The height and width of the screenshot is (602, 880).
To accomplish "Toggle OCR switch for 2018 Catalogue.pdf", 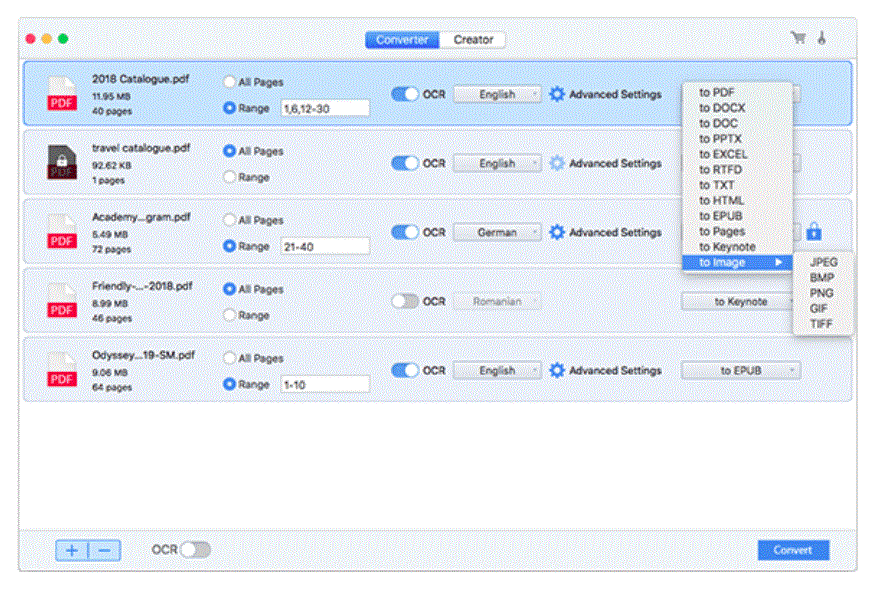I will pyautogui.click(x=405, y=94).
